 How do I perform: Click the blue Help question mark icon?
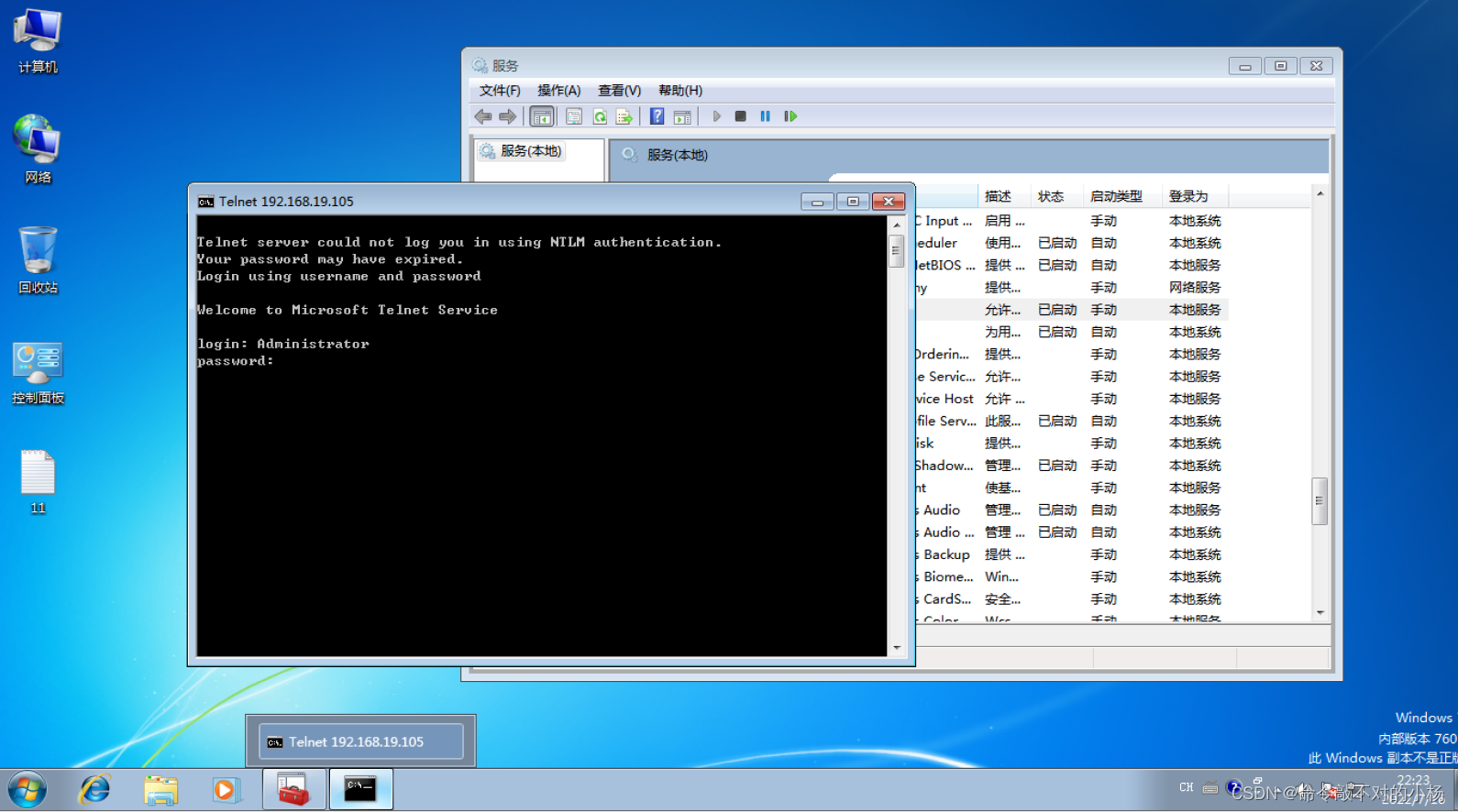coord(657,116)
